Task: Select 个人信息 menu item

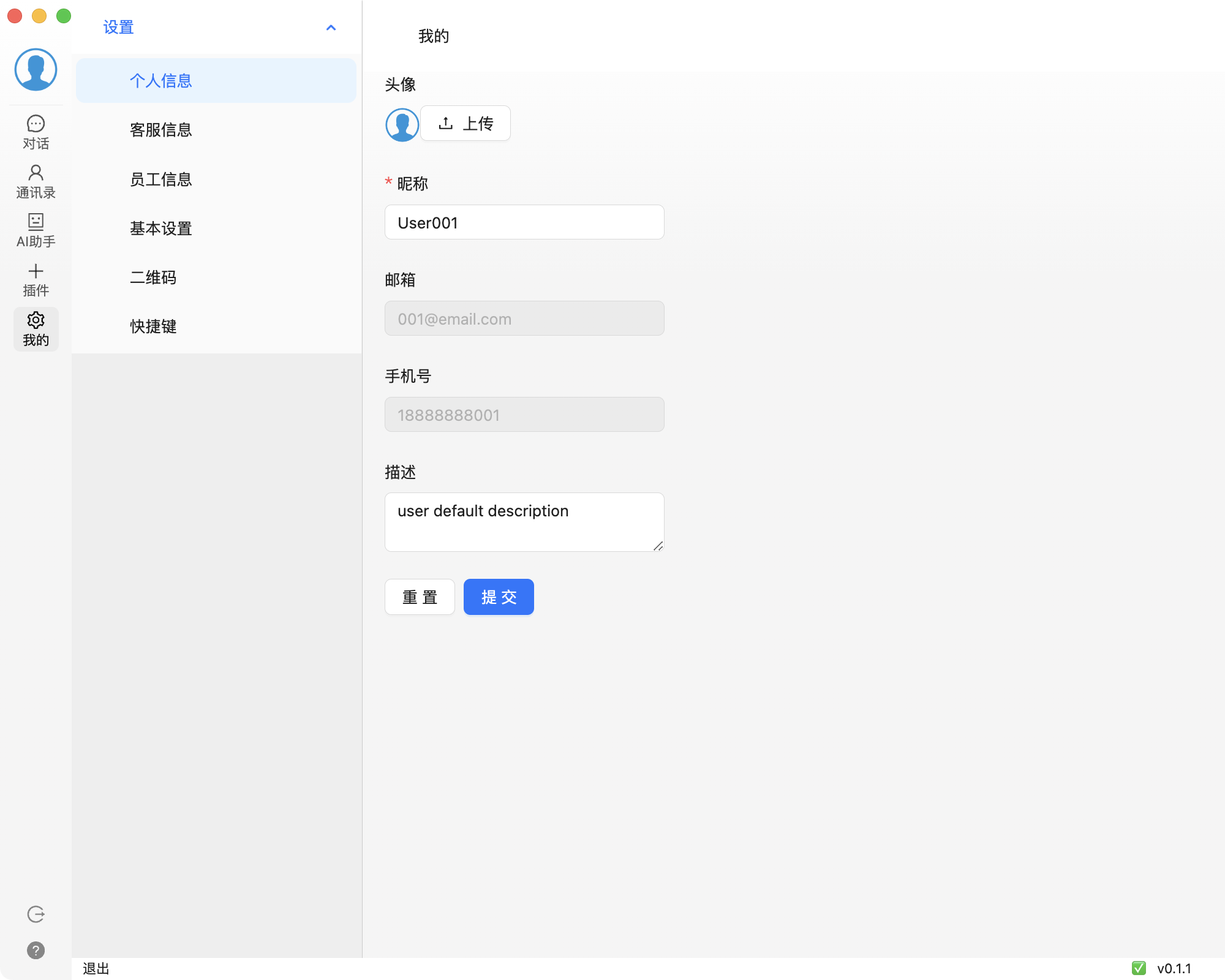Action: (161, 81)
